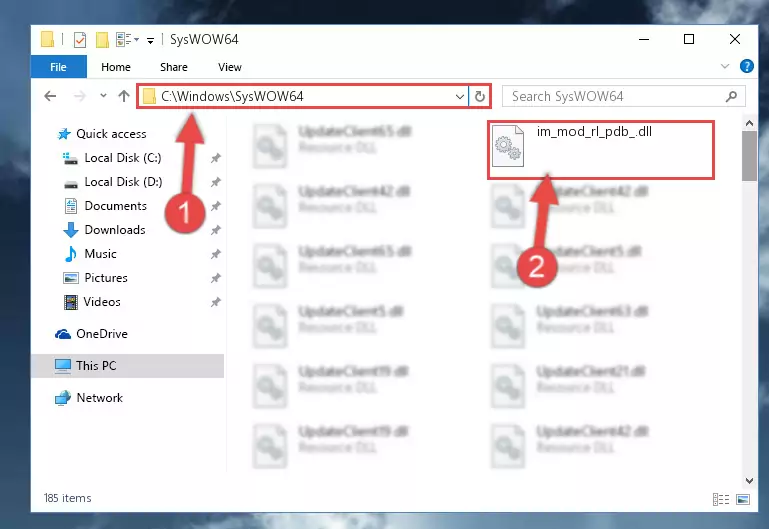Click the pin icon beside Videos
The width and height of the screenshot is (769, 529).
click(215, 302)
